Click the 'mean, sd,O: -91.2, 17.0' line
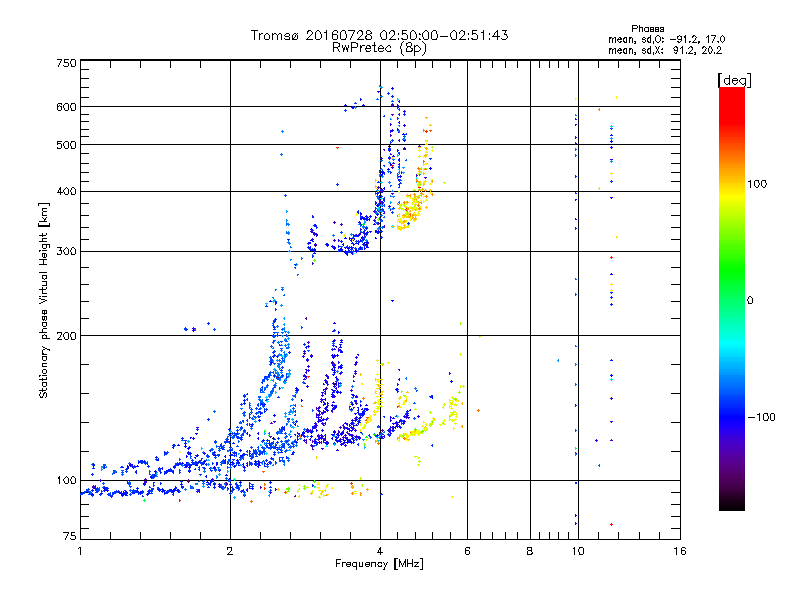 click(x=666, y=39)
